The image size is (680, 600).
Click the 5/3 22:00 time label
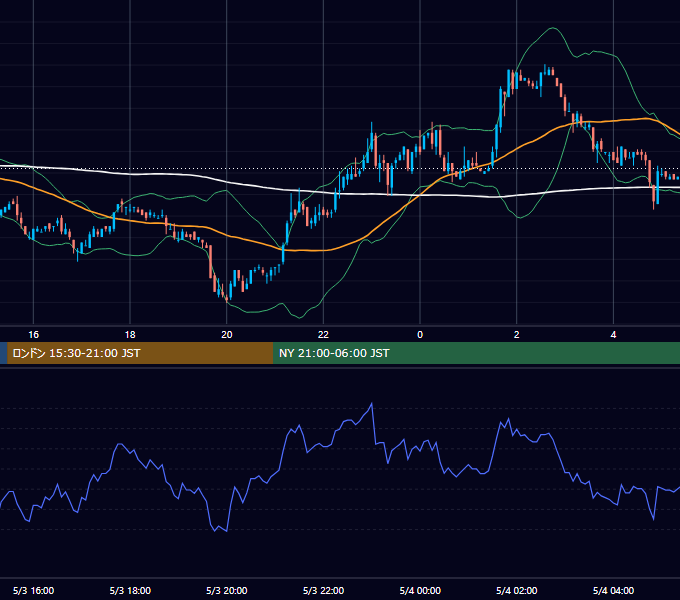[324, 591]
